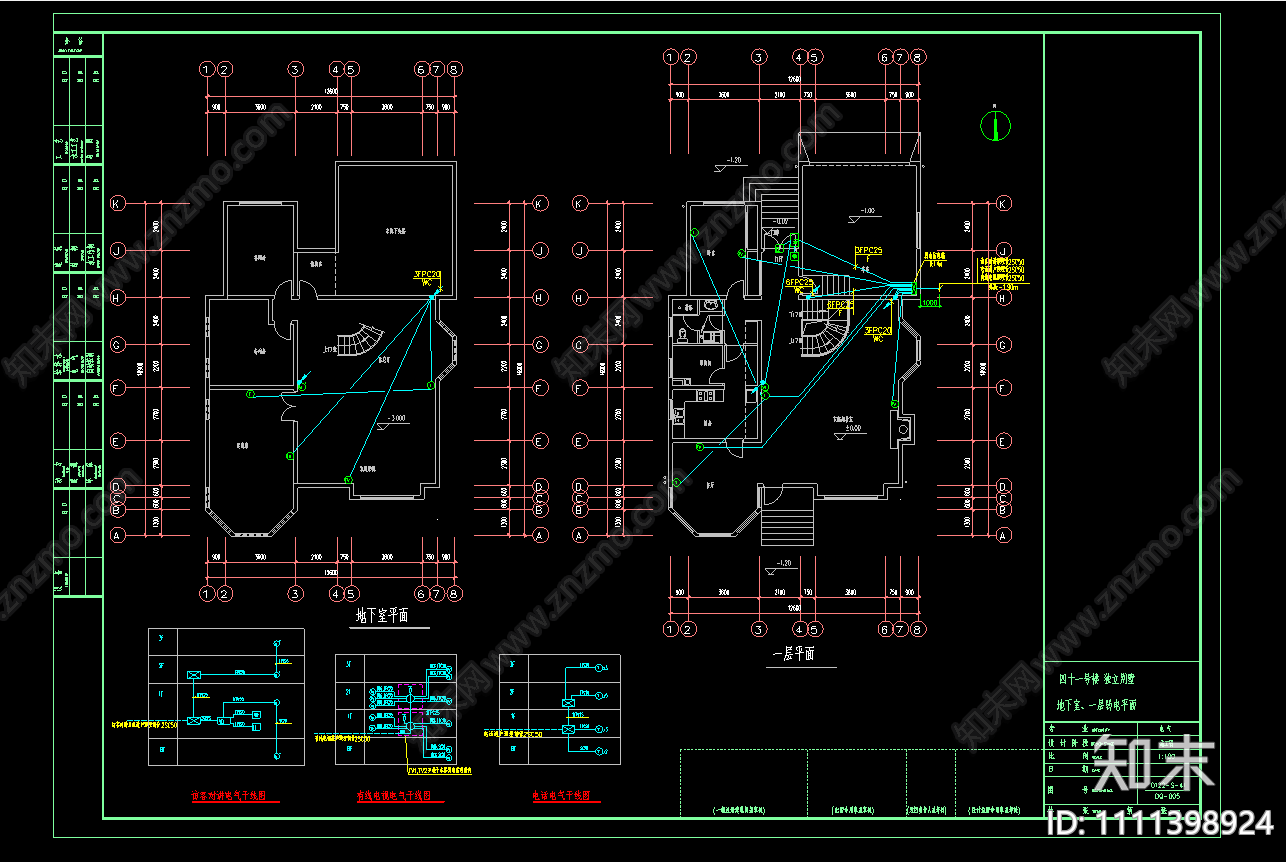1286x862 pixels.
Task: Select the stacked yellow conduit notes beside first-floor plan
Action: click(x=1001, y=269)
